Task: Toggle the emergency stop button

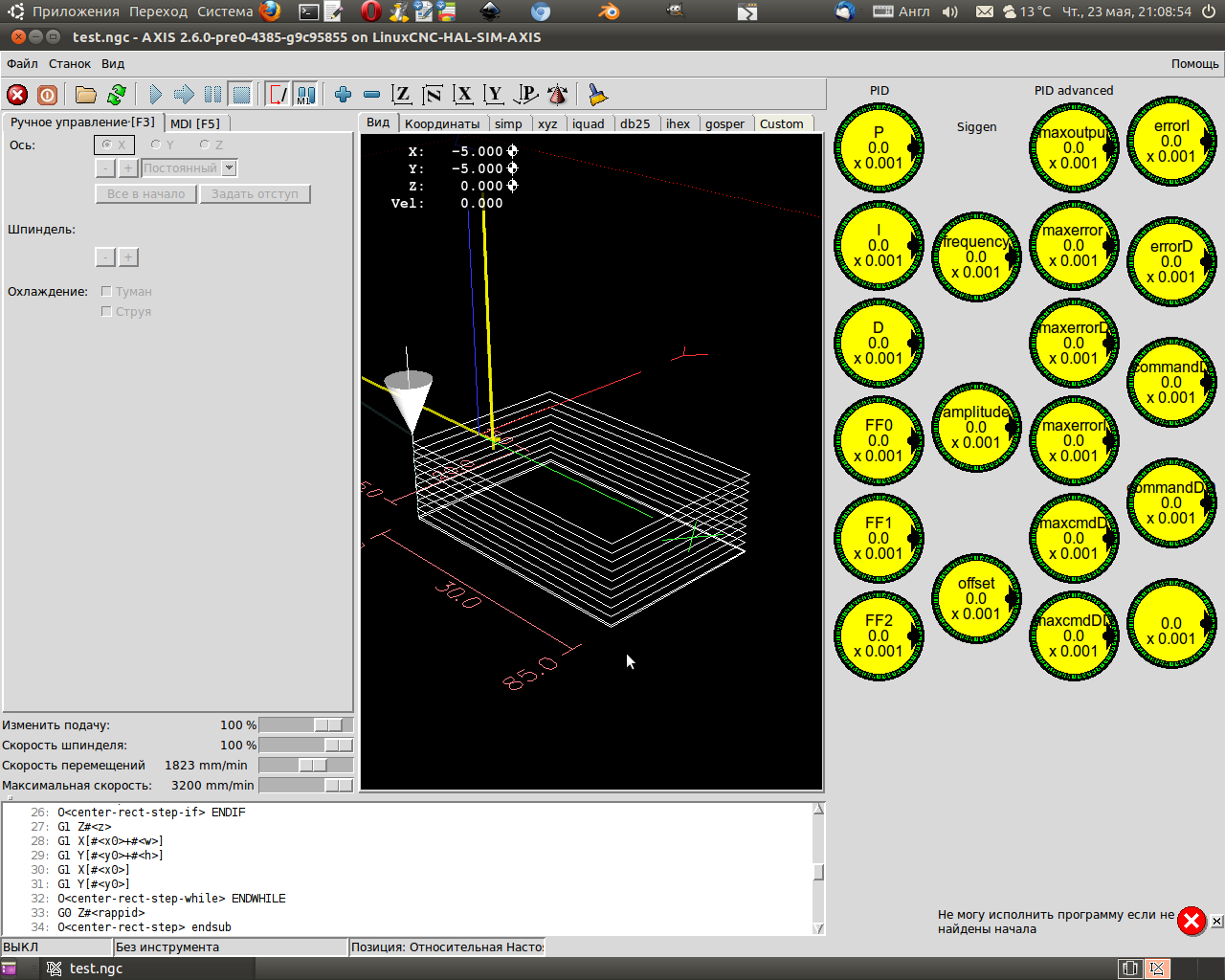Action: tap(17, 95)
